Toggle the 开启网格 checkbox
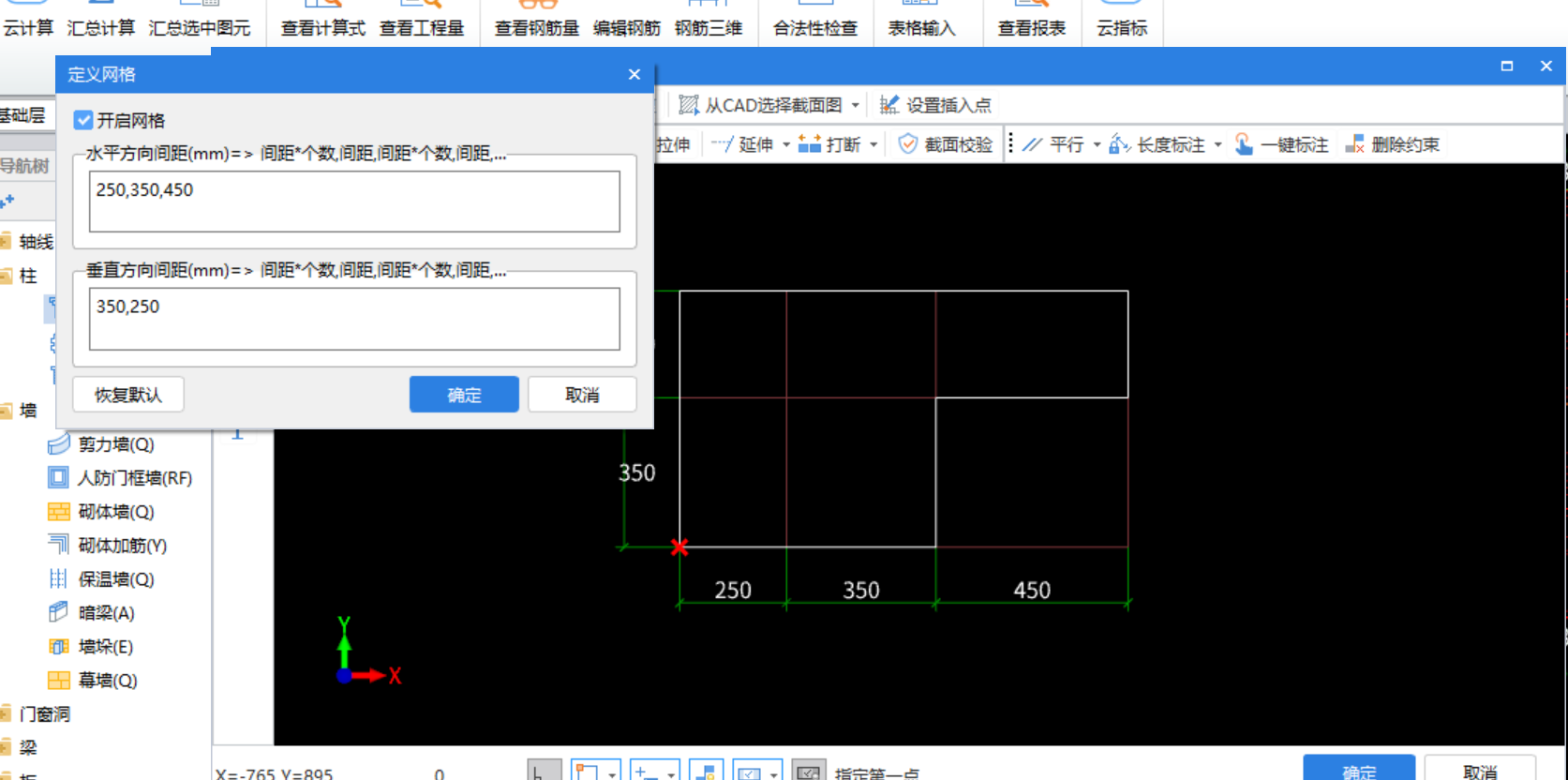 click(x=83, y=120)
